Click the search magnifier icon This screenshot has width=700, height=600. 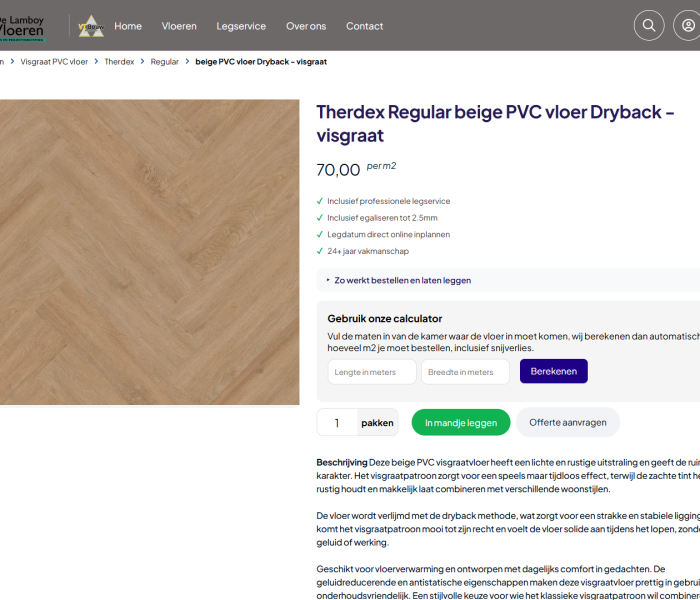pyautogui.click(x=649, y=25)
